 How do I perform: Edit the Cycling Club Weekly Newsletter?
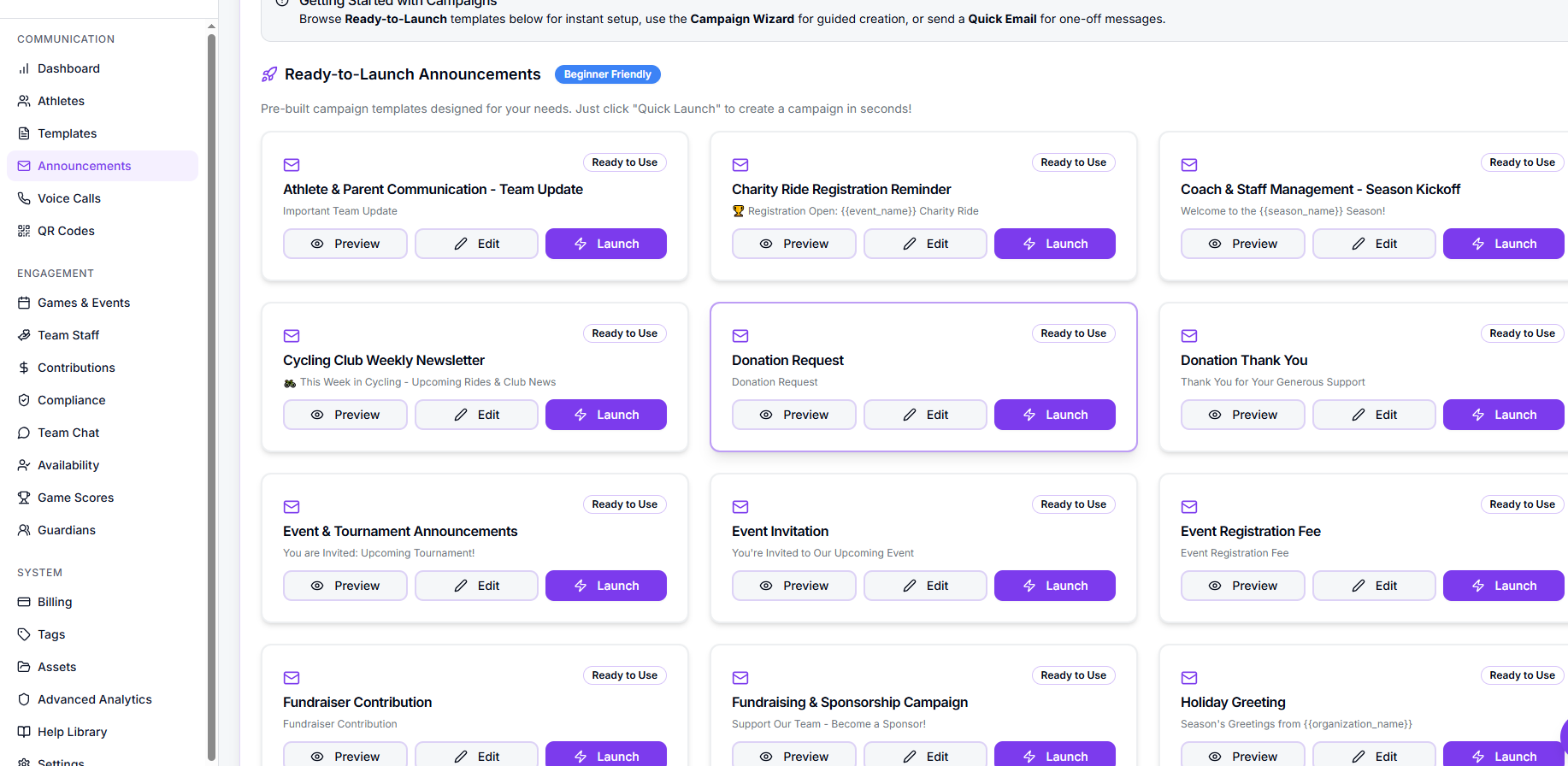476,415
